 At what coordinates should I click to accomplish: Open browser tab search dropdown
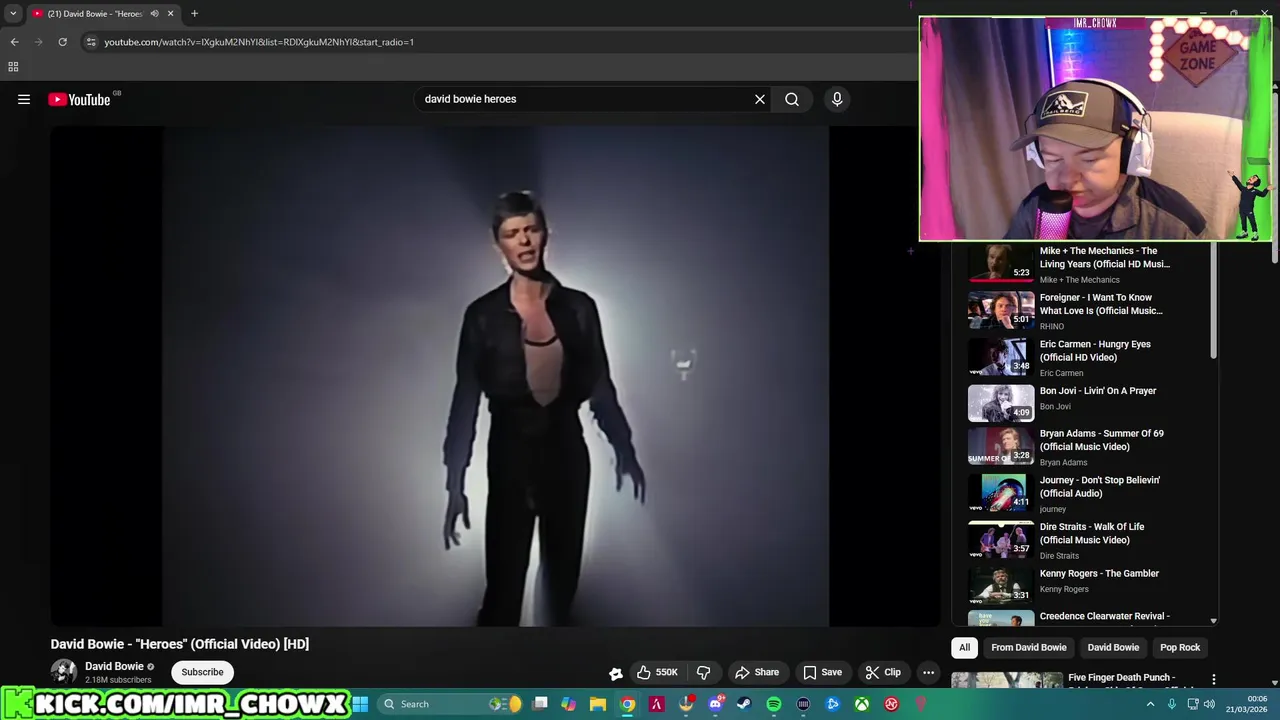click(13, 14)
